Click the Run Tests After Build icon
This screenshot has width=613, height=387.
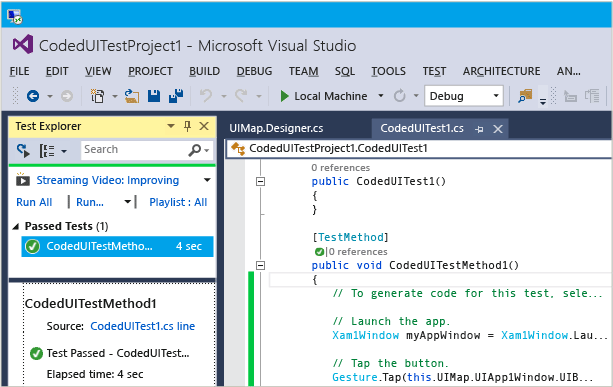coord(23,150)
